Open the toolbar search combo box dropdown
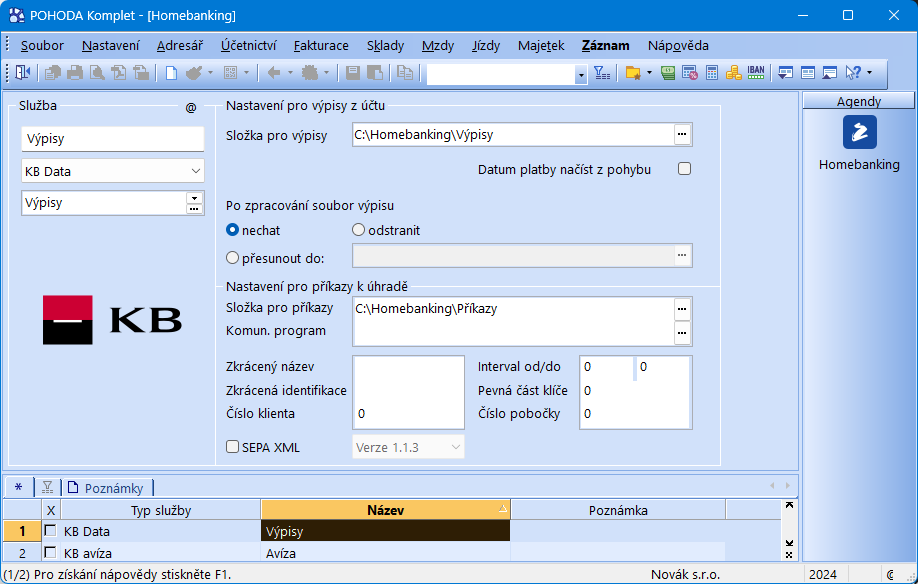The image size is (918, 584). pyautogui.click(x=581, y=75)
